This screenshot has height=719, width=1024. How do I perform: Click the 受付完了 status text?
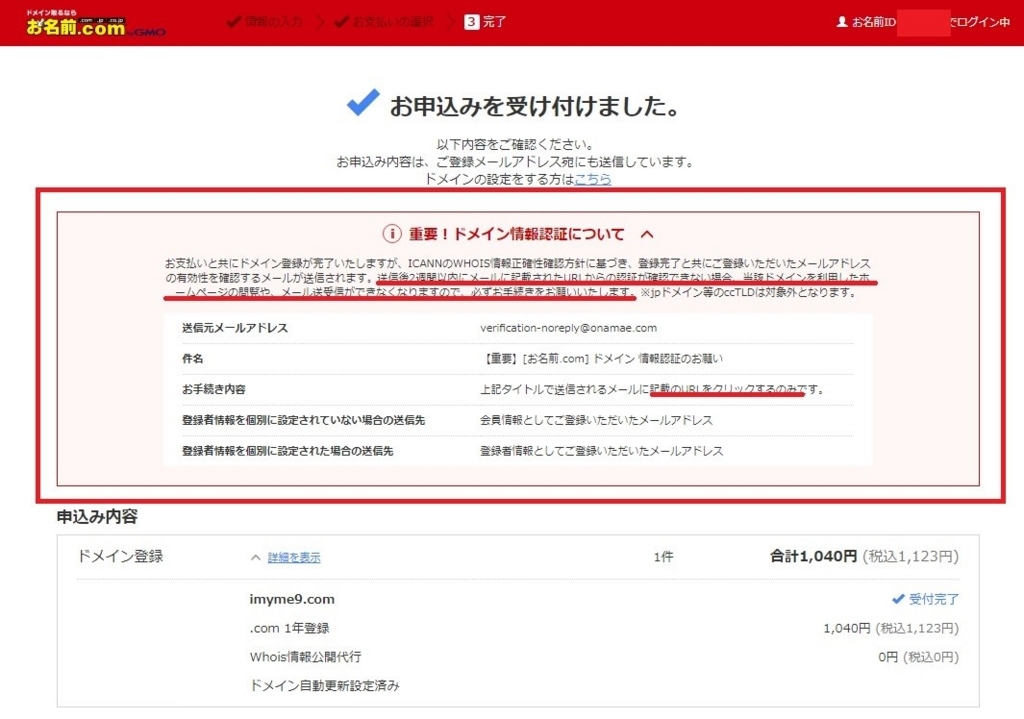pos(934,599)
